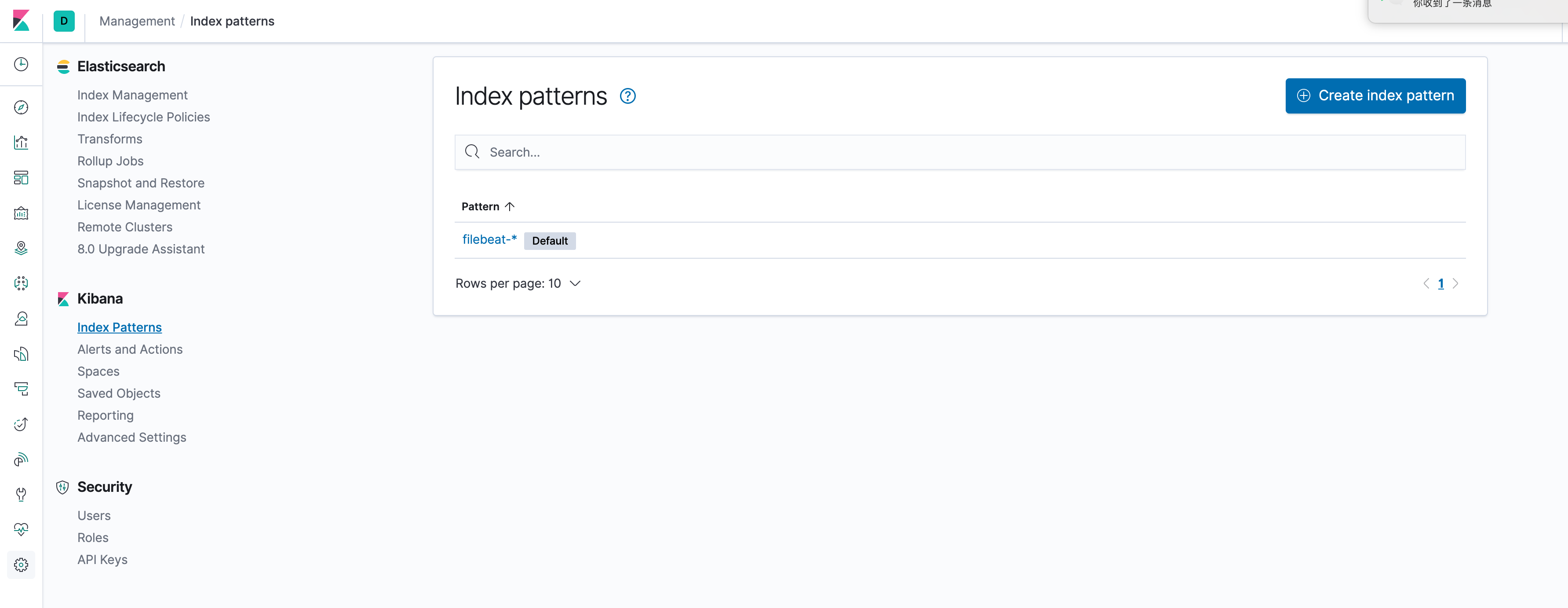
Task: Open Visualize from sidebar chart icon
Action: click(21, 143)
